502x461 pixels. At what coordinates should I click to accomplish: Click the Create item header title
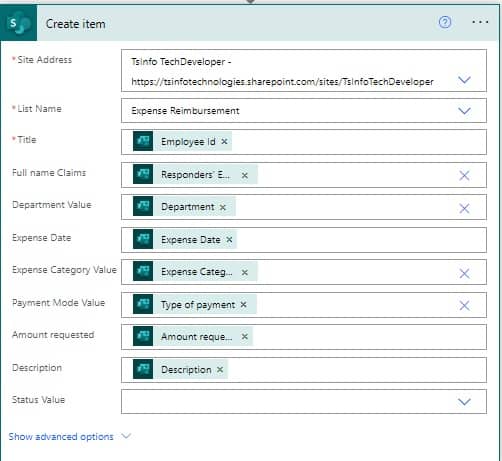click(x=76, y=24)
